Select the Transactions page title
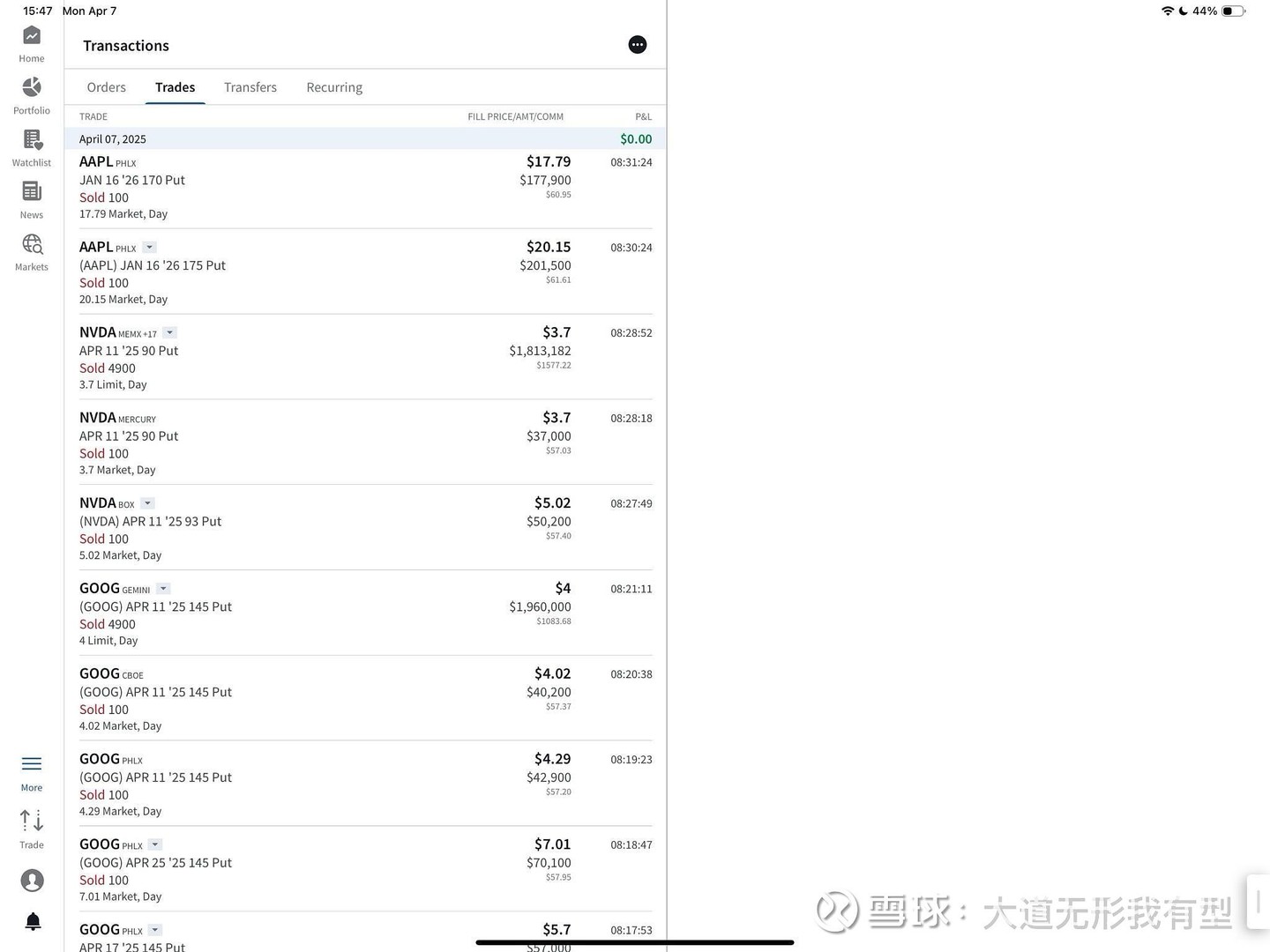Image resolution: width=1270 pixels, height=952 pixels. point(126,46)
